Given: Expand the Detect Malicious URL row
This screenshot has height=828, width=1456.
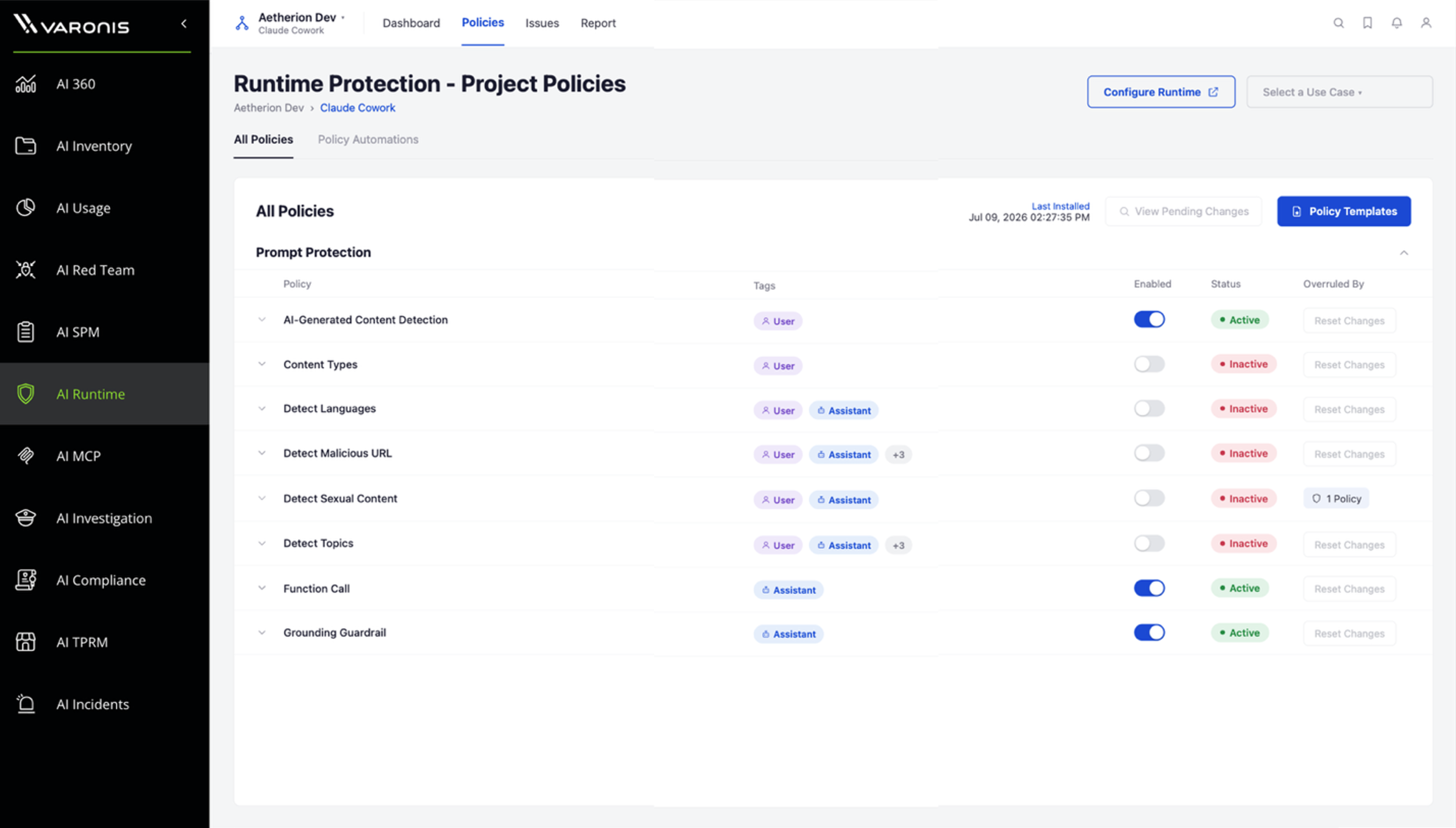Looking at the screenshot, I should coord(262,453).
